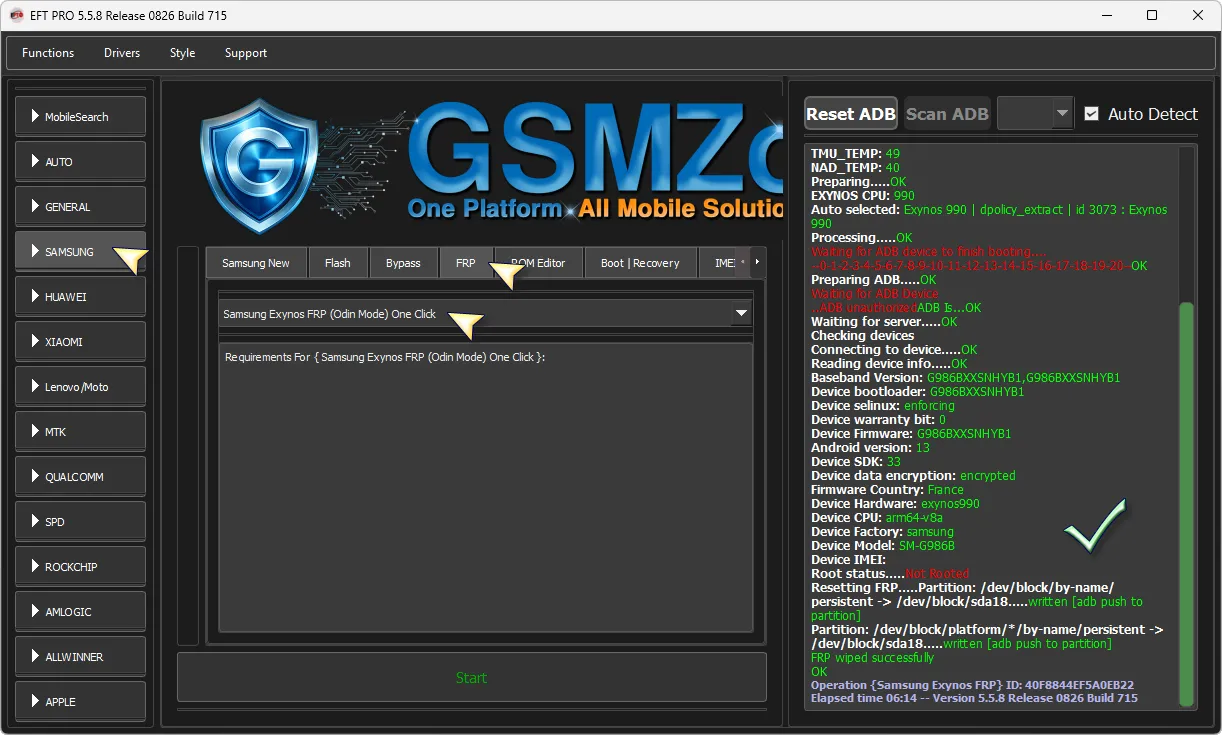This screenshot has height=735, width=1222.
Task: Open the Support menu
Action: point(246,53)
